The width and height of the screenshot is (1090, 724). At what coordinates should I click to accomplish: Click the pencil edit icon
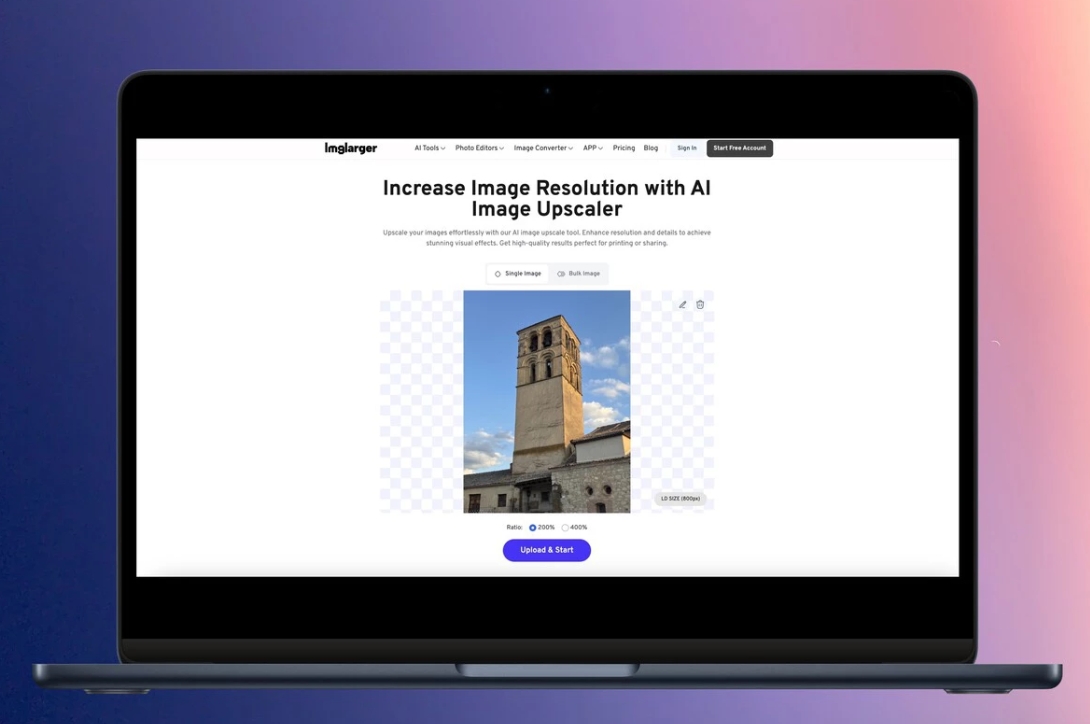pyautogui.click(x=683, y=305)
